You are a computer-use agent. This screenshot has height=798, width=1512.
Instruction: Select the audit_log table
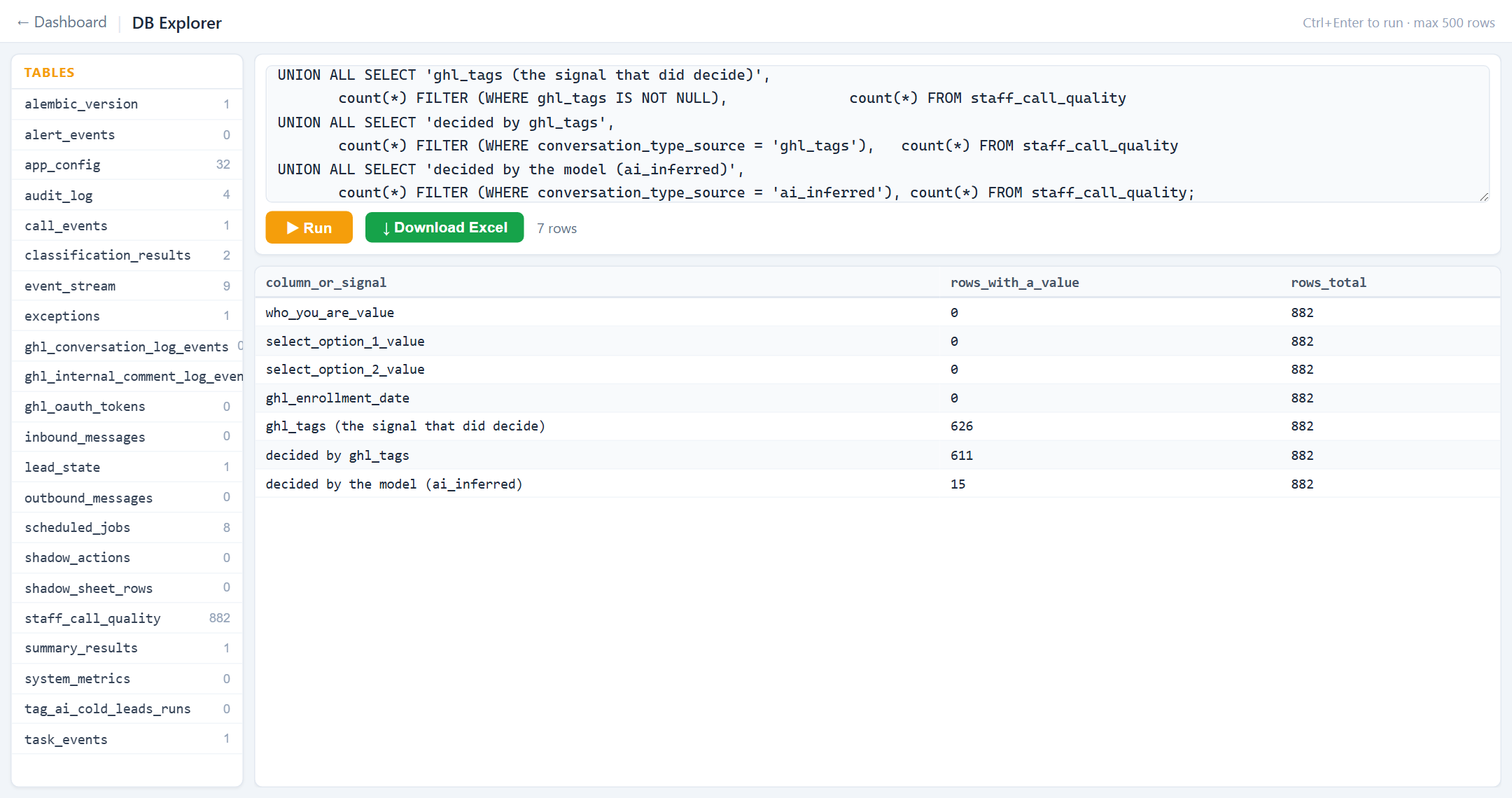127,195
